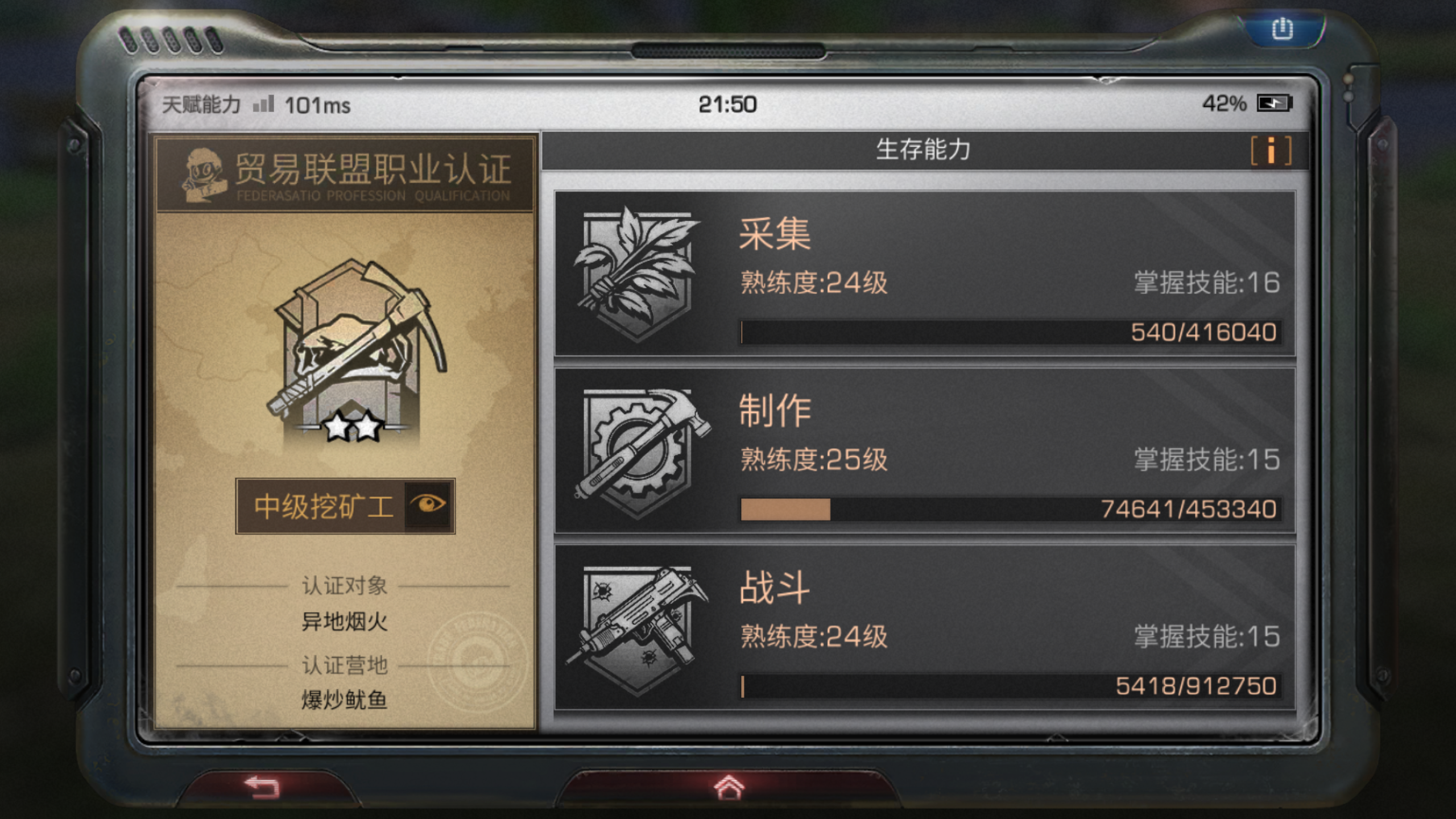
Task: Open the 战斗 skill row
Action: (x=925, y=627)
